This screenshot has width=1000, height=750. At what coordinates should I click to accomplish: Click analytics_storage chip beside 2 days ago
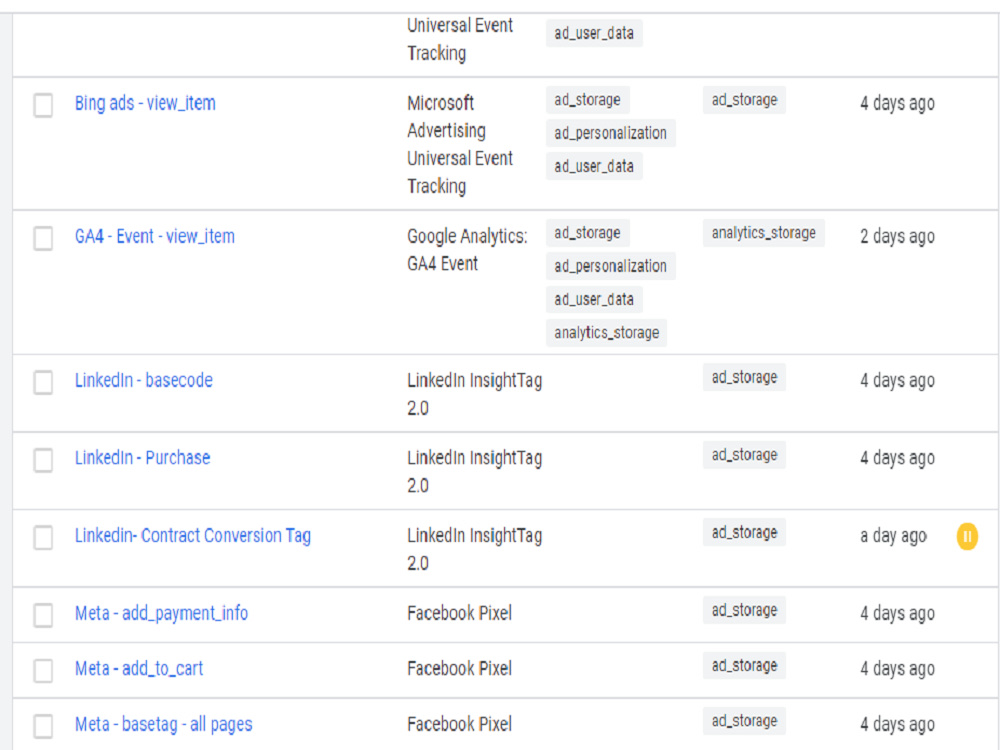pyautogui.click(x=764, y=233)
